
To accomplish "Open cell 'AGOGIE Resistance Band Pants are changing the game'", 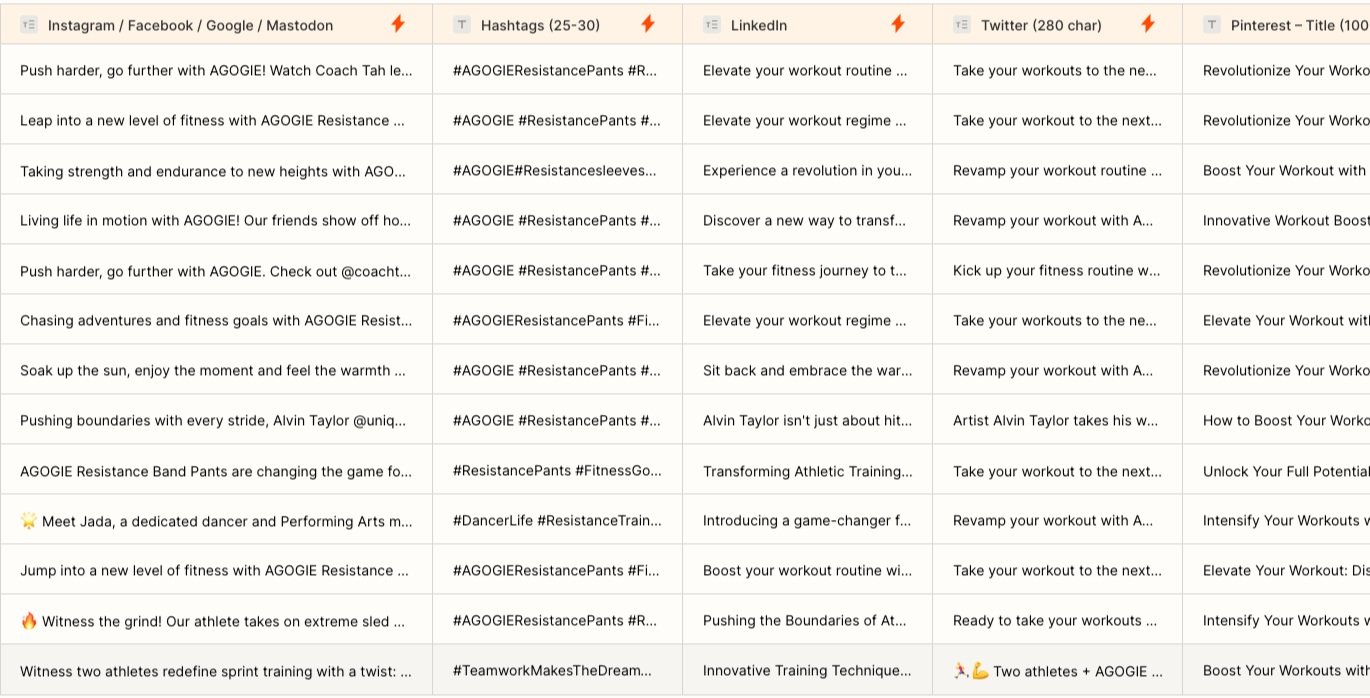I will tap(216, 470).
